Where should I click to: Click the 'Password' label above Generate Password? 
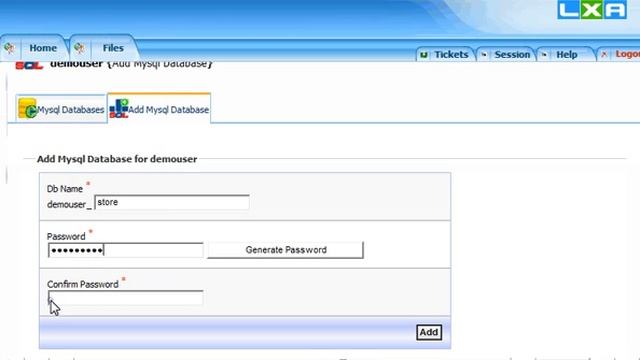pyautogui.click(x=66, y=237)
